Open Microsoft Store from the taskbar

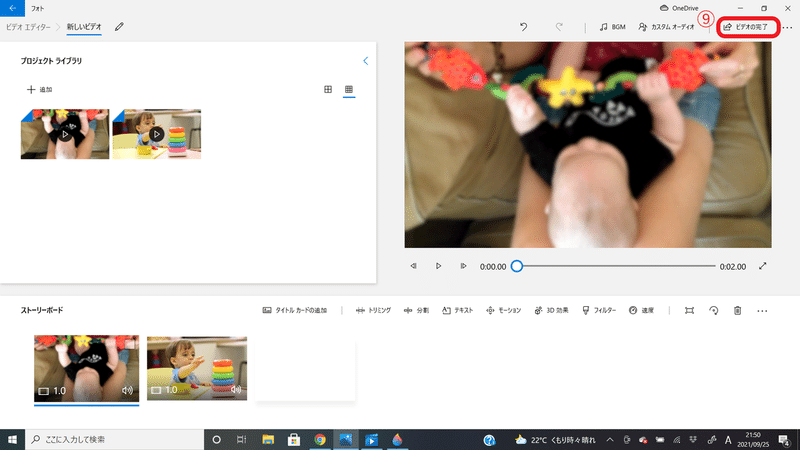point(294,439)
